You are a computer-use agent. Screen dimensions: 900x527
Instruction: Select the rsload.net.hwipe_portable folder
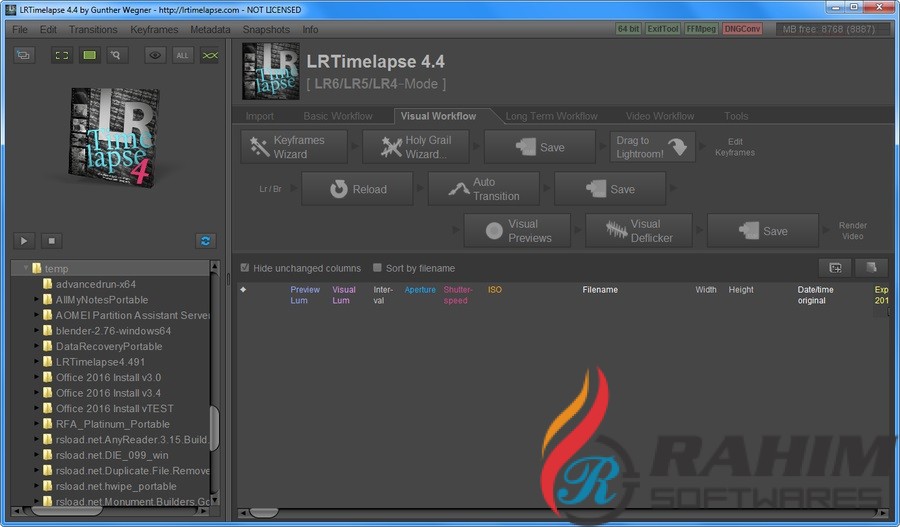tap(116, 485)
